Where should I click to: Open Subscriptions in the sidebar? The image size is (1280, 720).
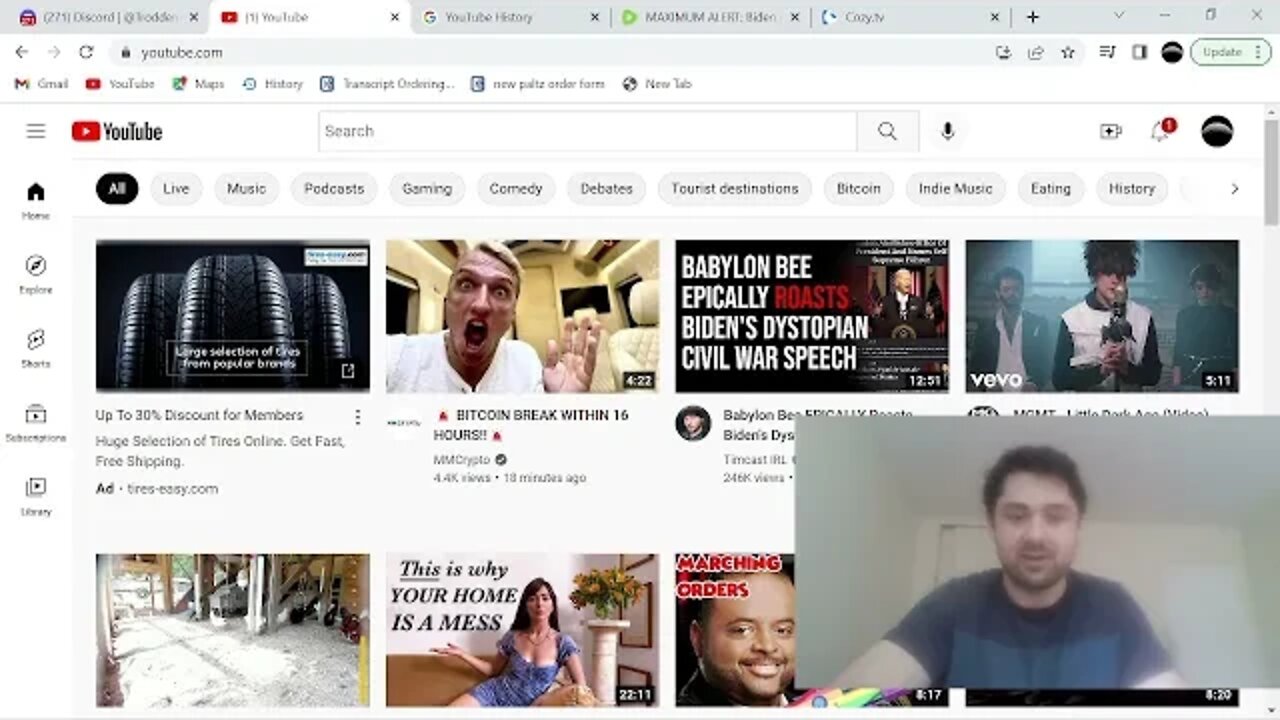(x=36, y=422)
